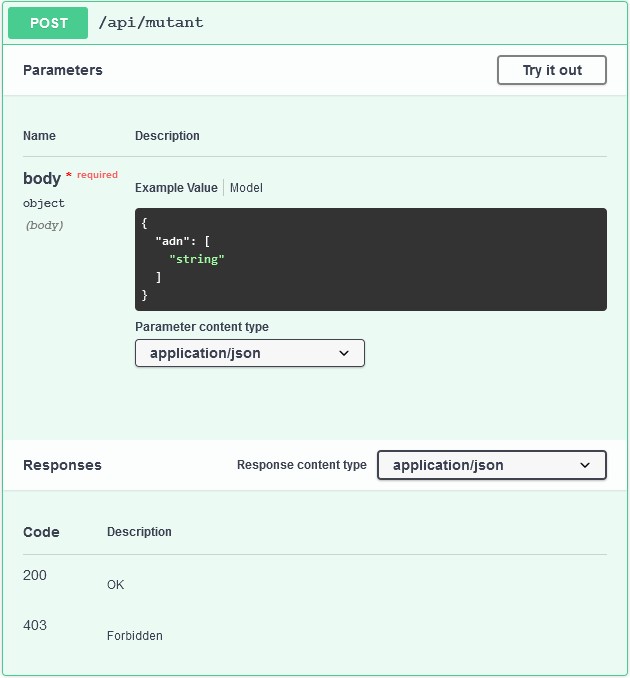Click the /api/mutant path text

(151, 22)
